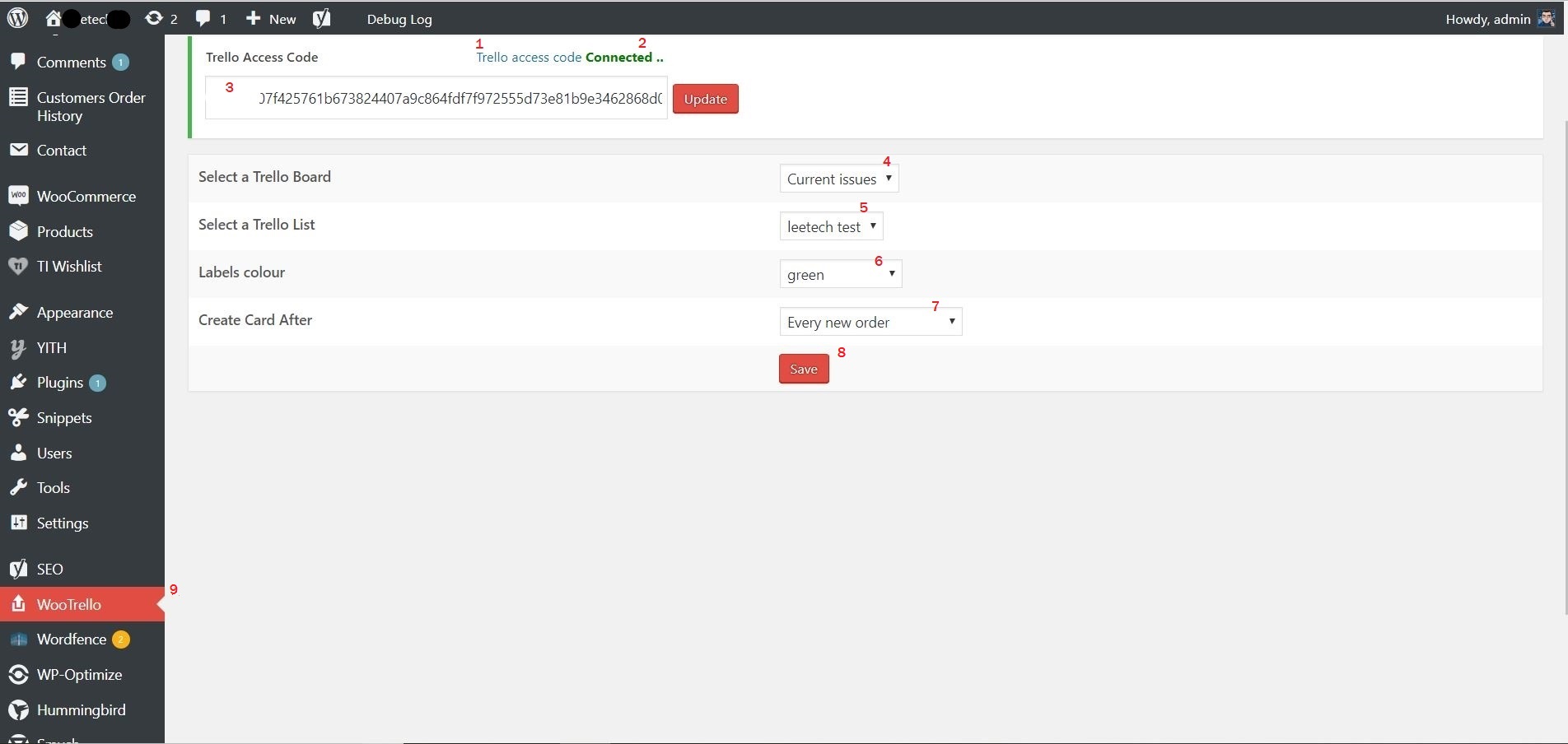
Task: Open the Wordfence menu label
Action: pos(72,639)
